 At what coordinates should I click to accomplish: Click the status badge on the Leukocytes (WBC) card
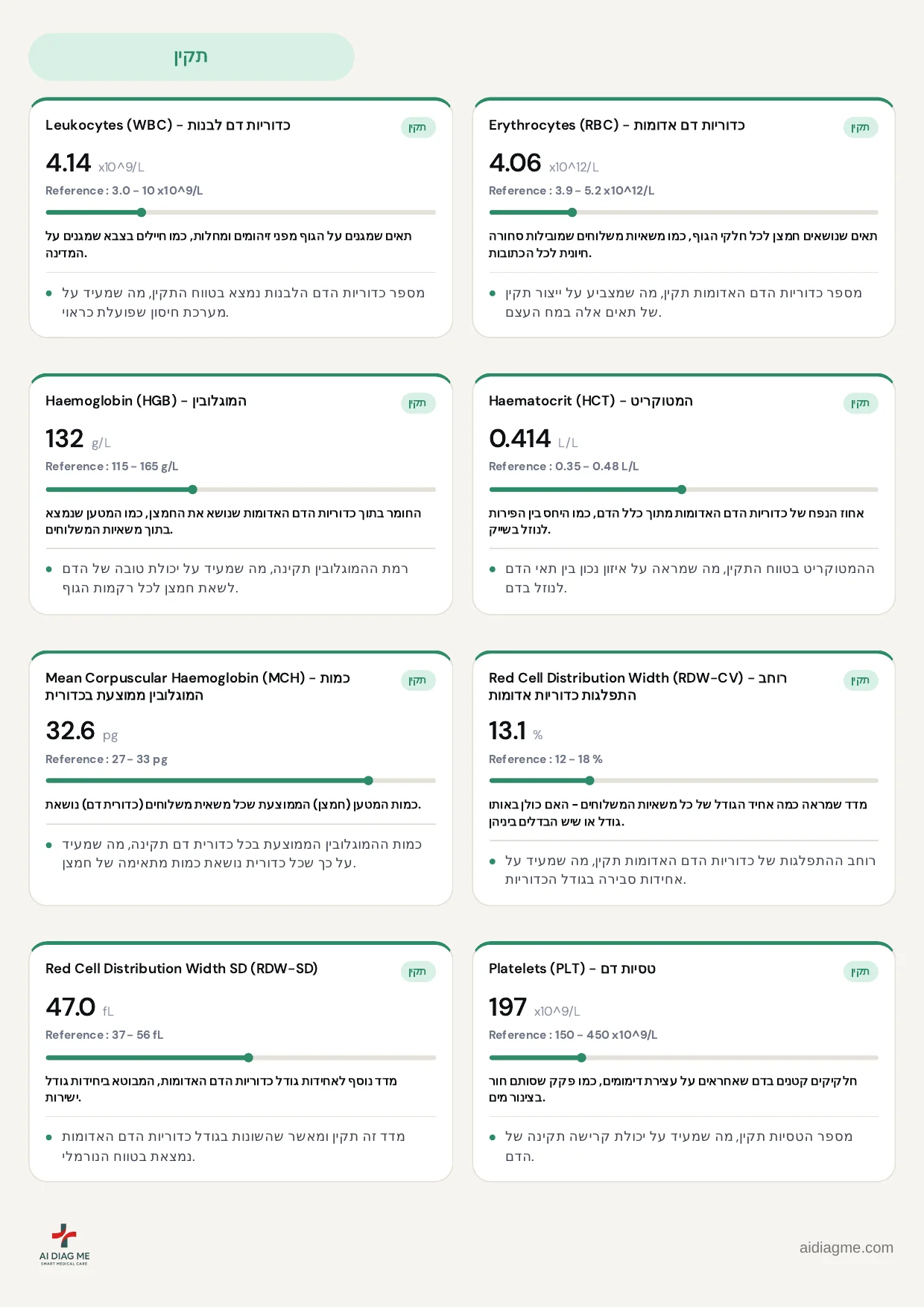tap(417, 127)
